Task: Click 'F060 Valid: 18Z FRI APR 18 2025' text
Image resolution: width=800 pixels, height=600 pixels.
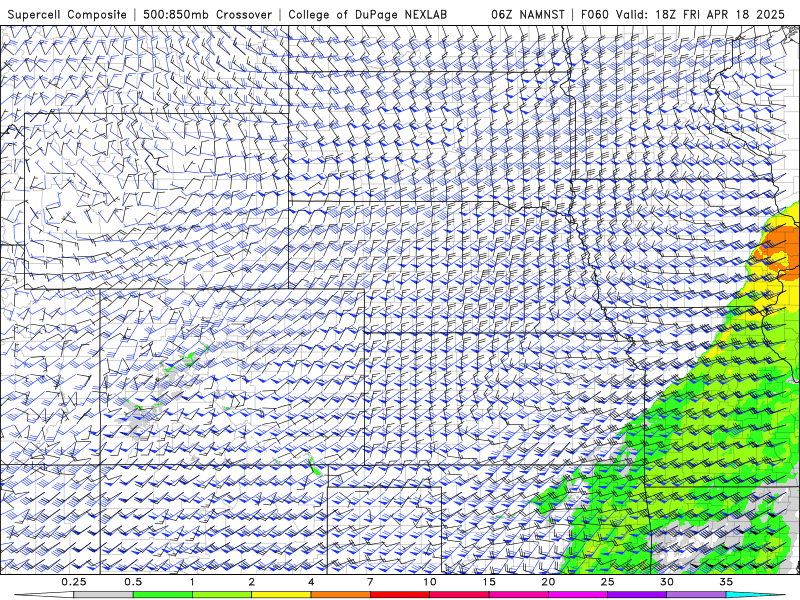Action: 683,14
